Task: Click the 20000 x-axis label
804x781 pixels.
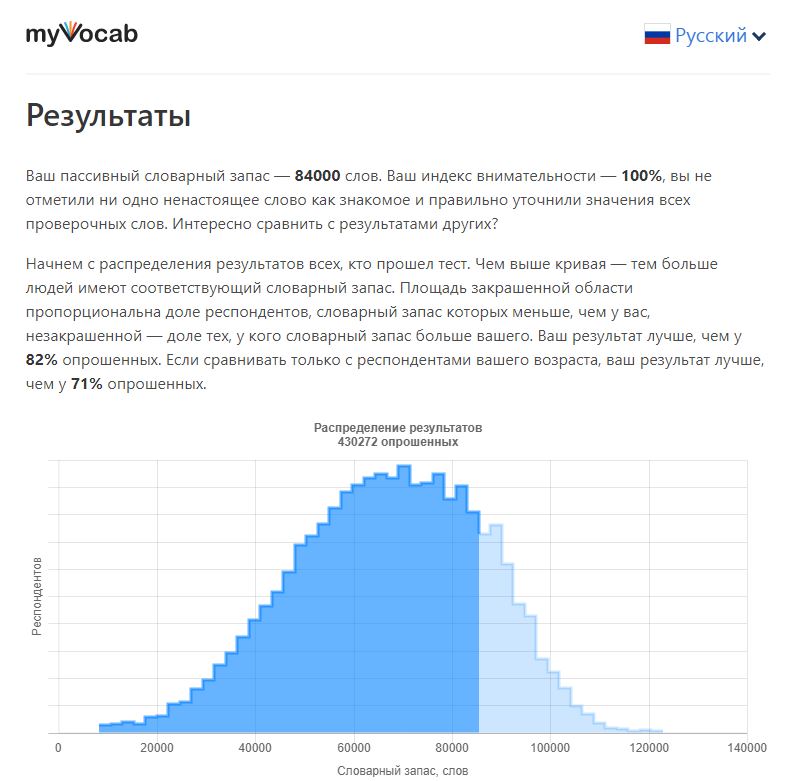Action: (157, 748)
